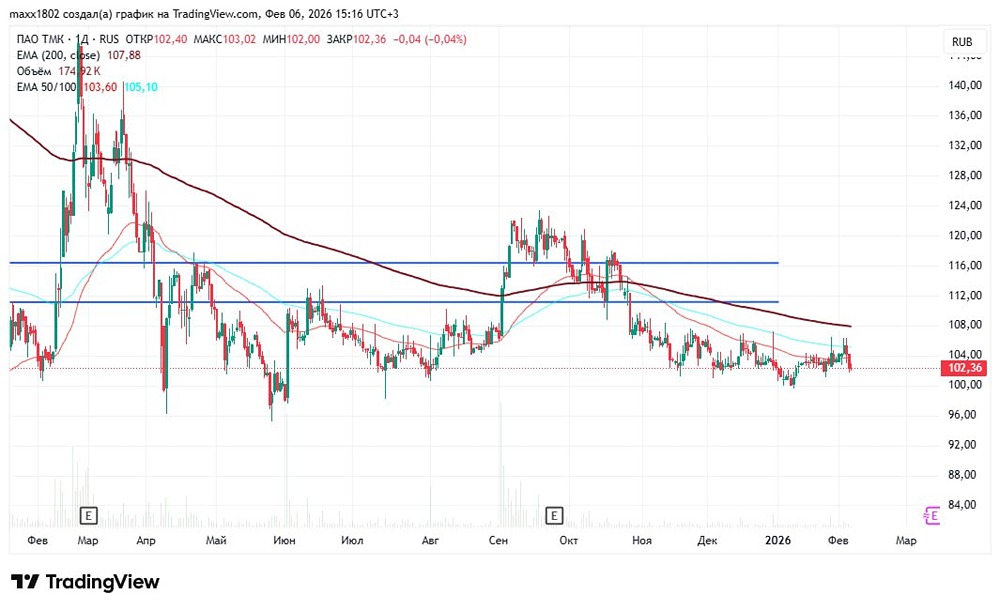Image resolution: width=1000 pixels, height=610 pixels.
Task: Click the 107,88 EMA 200 value
Action: [124, 55]
